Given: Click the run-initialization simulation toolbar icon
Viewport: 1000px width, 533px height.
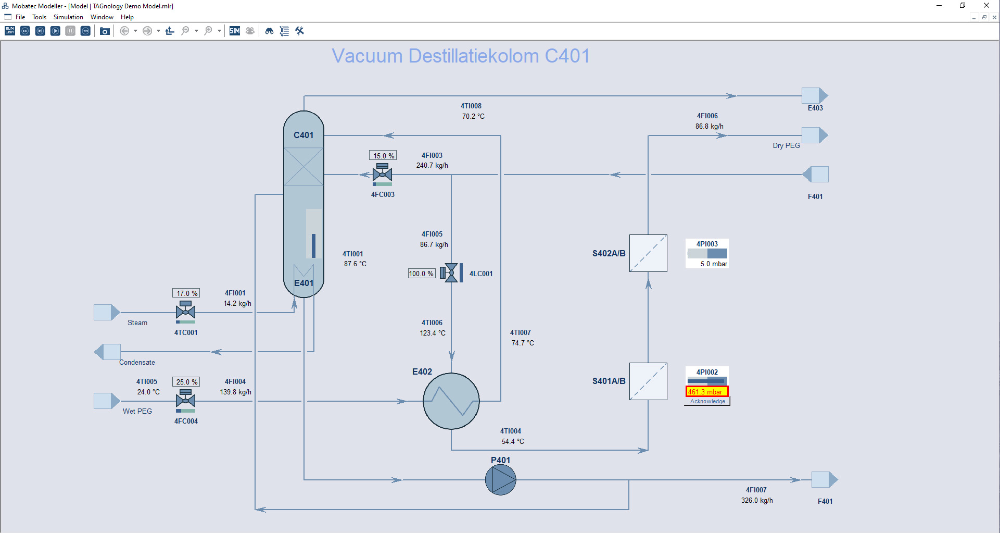Looking at the screenshot, I should tap(10, 31).
